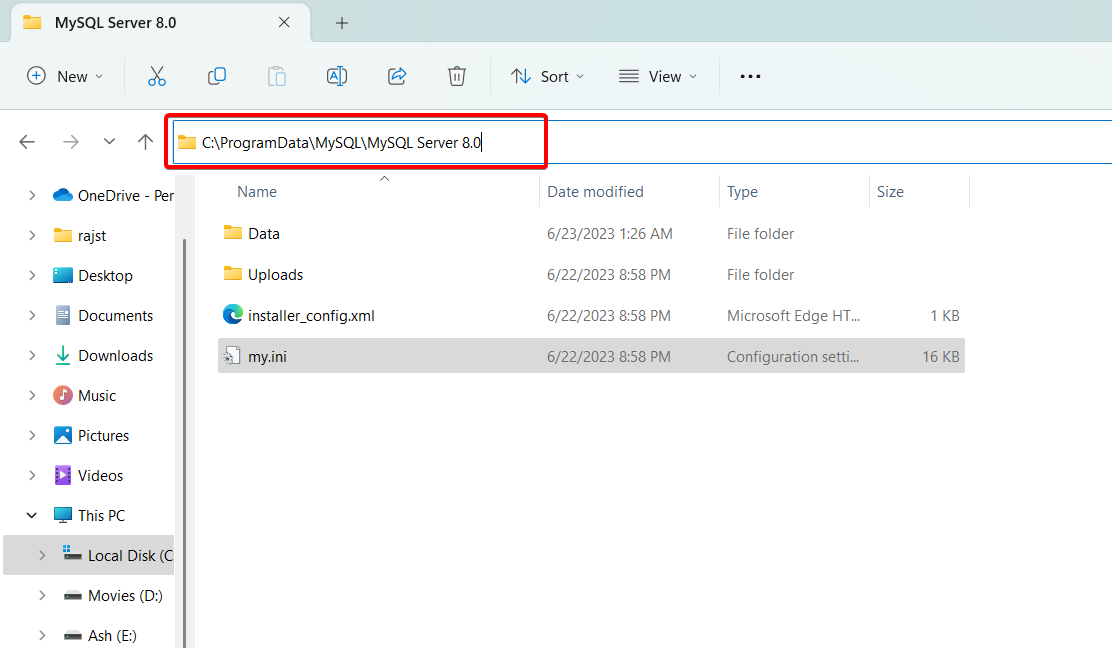The image size is (1112, 648).
Task: Share the selected file
Action: point(397,75)
